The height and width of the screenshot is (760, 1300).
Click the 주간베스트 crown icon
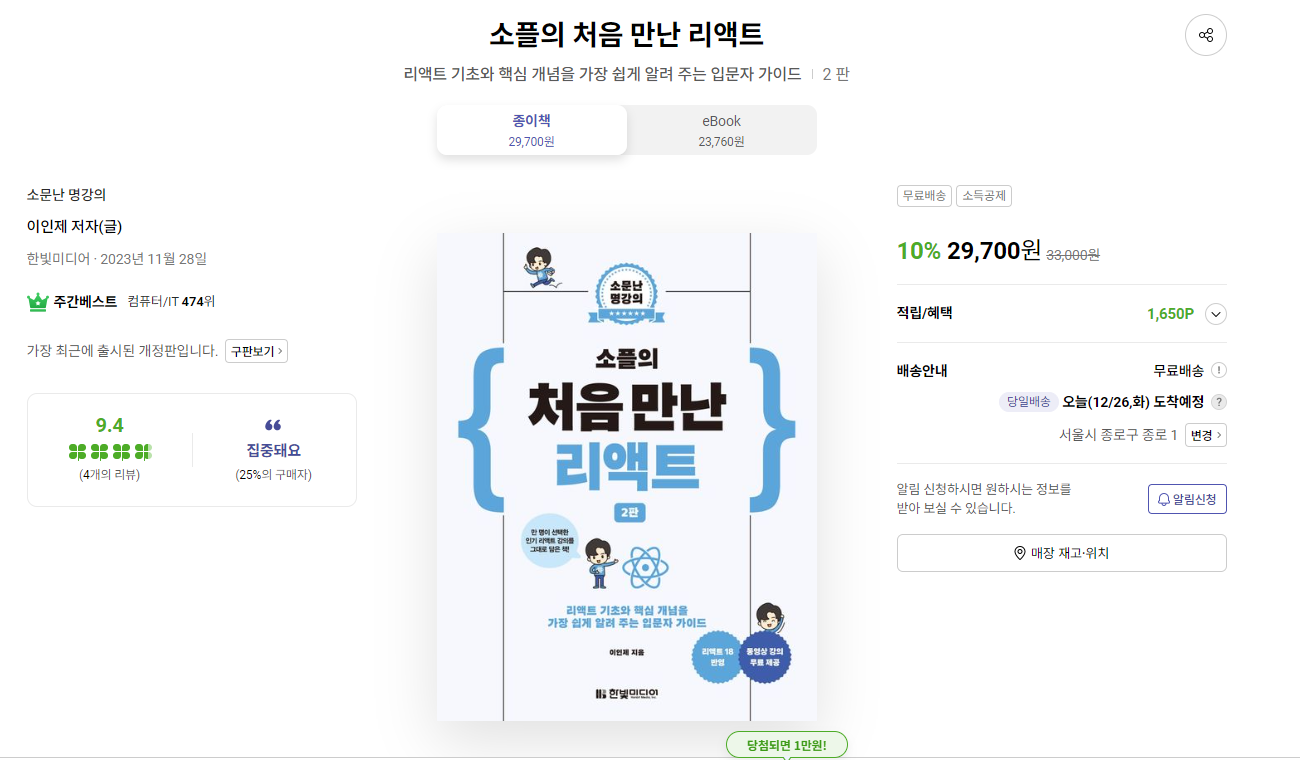tap(38, 301)
